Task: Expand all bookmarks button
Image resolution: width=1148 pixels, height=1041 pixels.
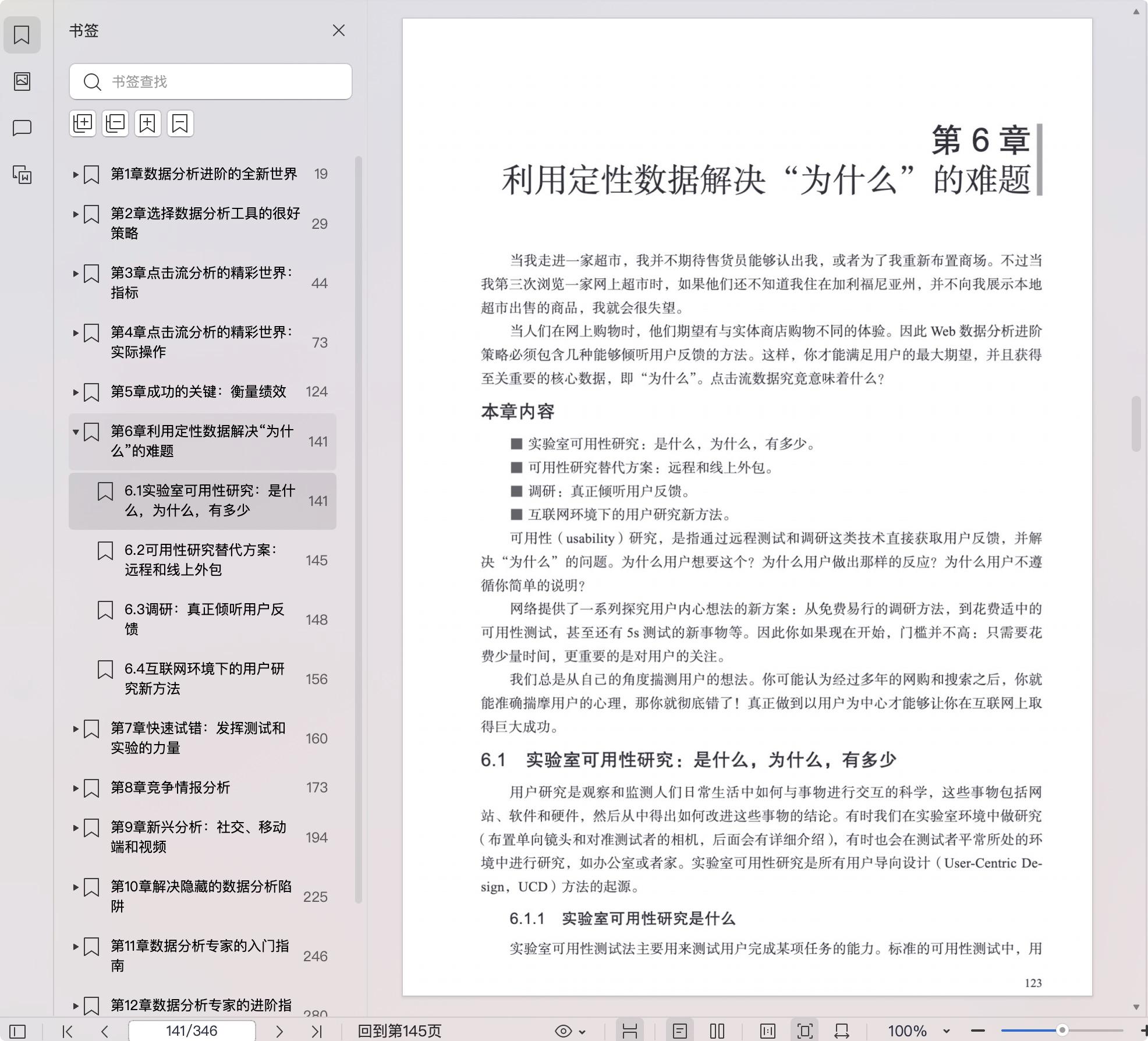Action: pyautogui.click(x=83, y=123)
